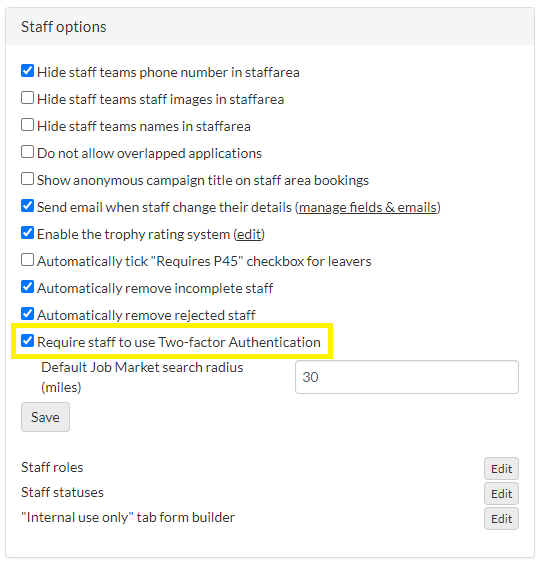The height and width of the screenshot is (562, 540).
Task: Toggle Require staff Two-factor Authentication checkbox
Action: [28, 341]
